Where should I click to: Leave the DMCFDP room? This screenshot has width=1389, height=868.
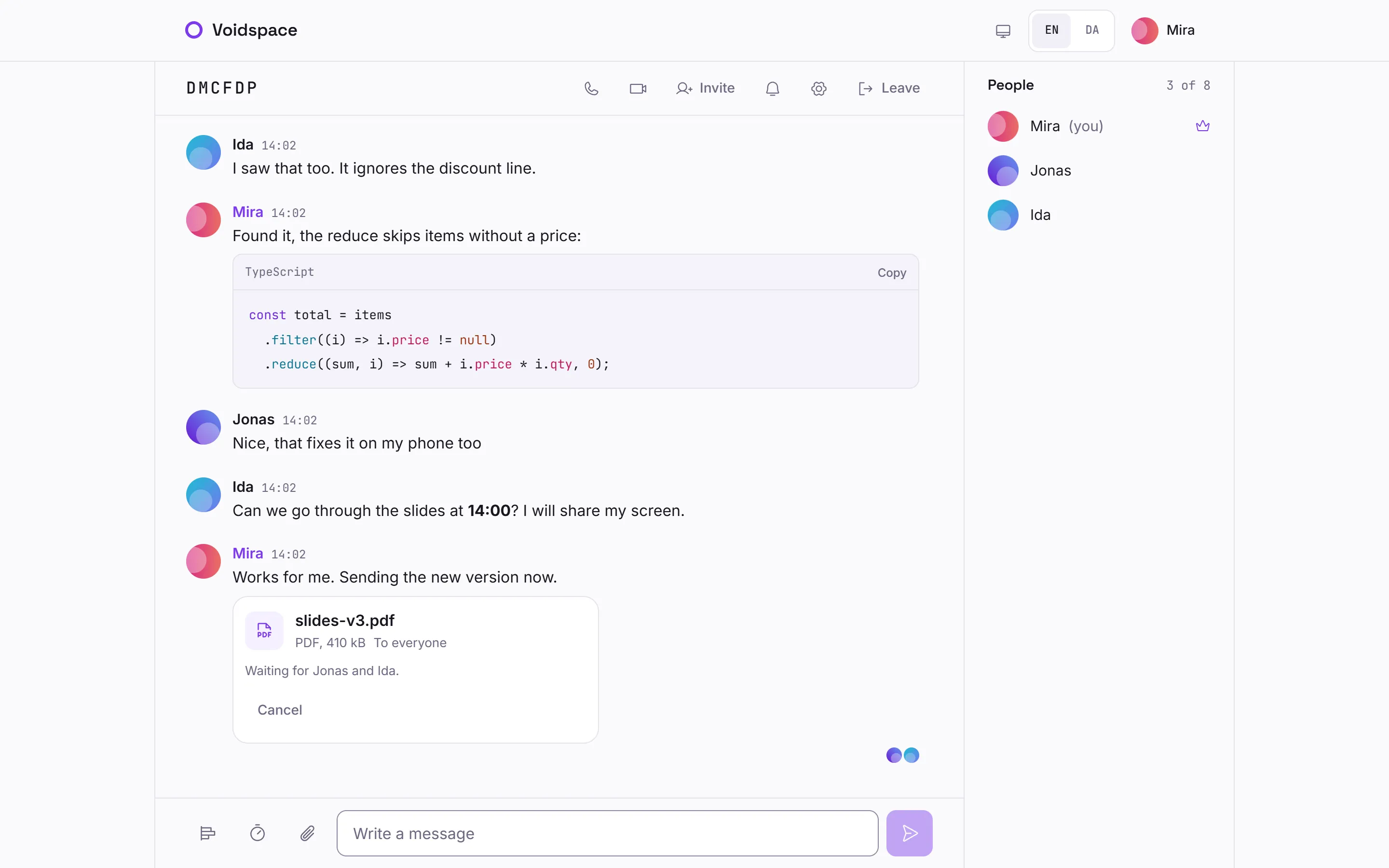[888, 88]
